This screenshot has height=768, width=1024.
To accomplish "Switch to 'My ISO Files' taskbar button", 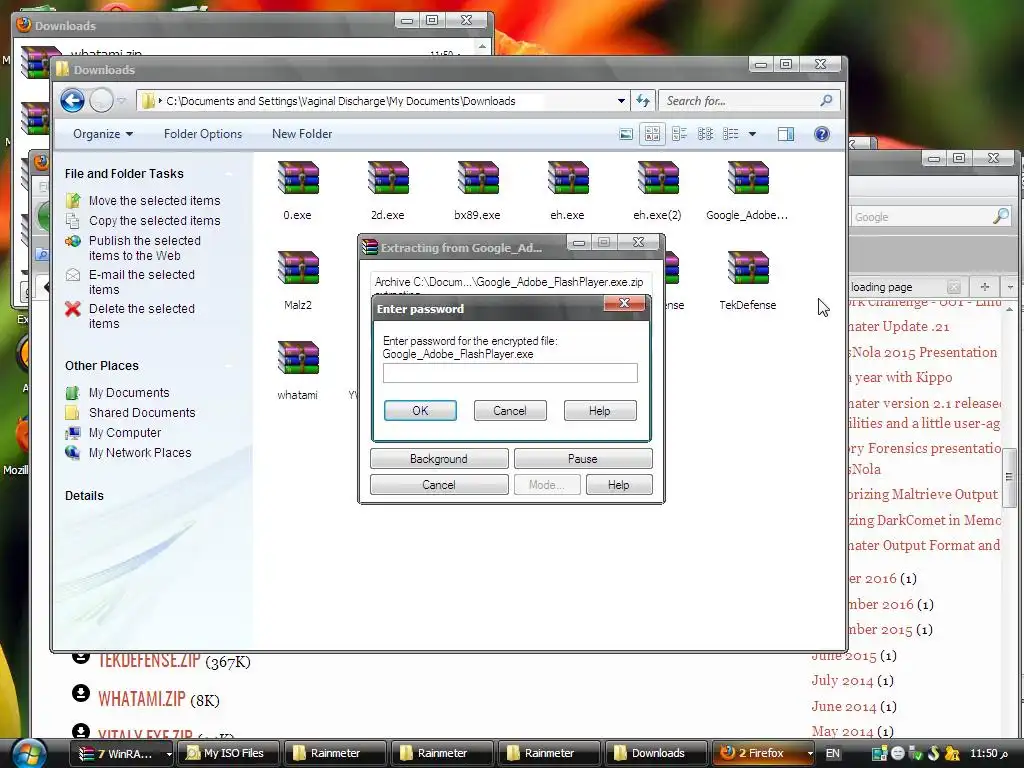I will pos(227,754).
